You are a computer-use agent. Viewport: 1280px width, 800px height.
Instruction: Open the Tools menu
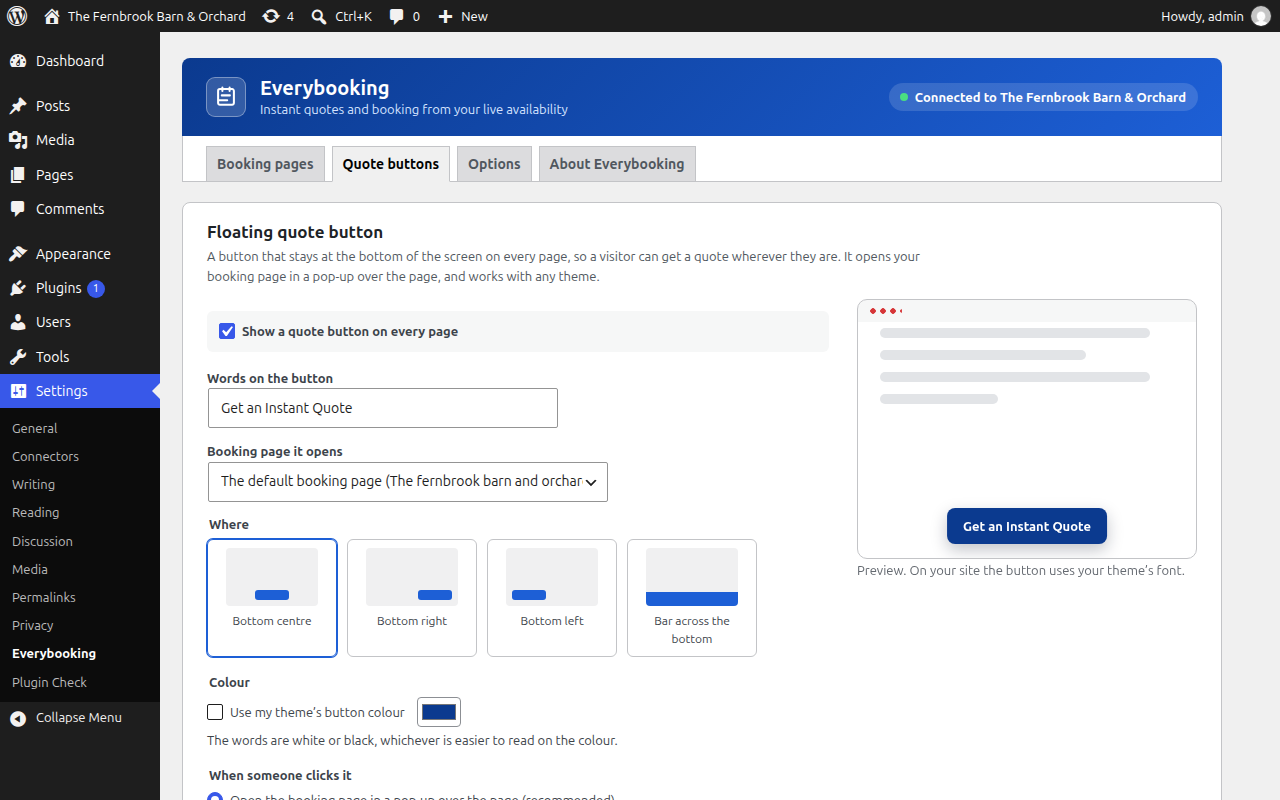[x=80, y=357]
